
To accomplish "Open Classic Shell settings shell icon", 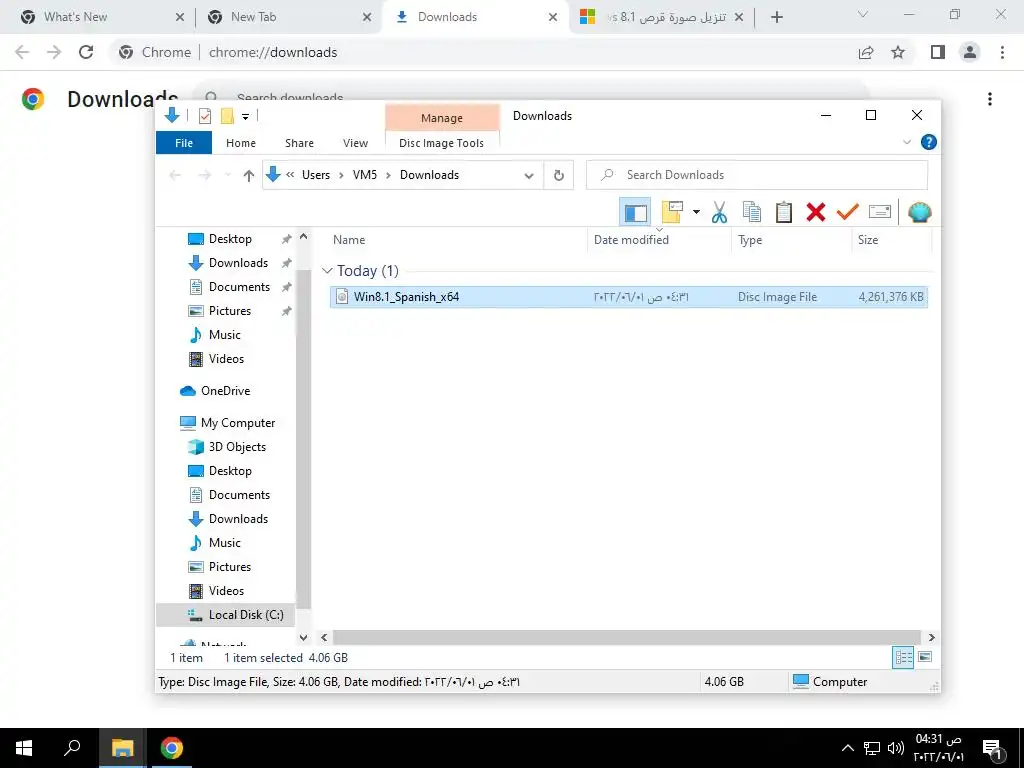I will 920,212.
